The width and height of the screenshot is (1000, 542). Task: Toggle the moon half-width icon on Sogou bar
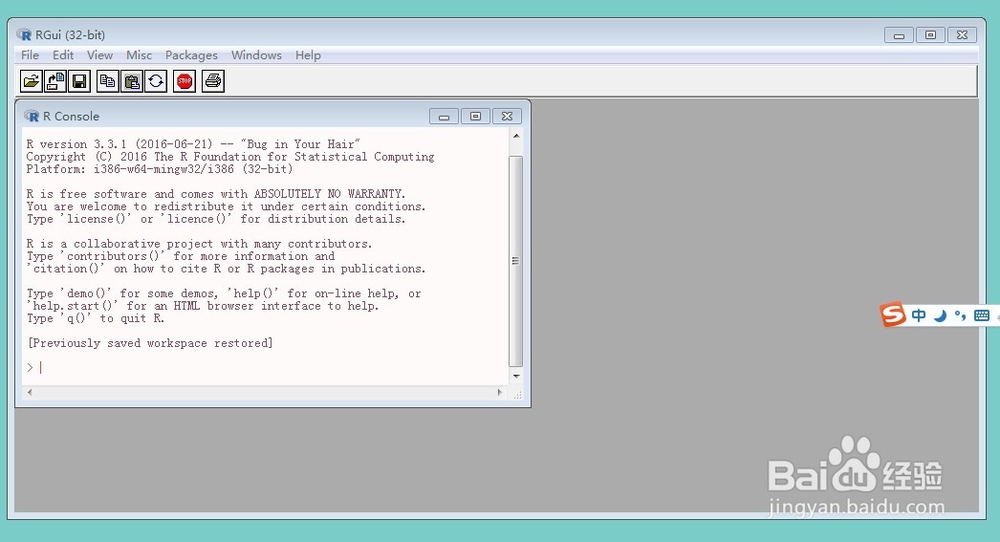point(939,315)
